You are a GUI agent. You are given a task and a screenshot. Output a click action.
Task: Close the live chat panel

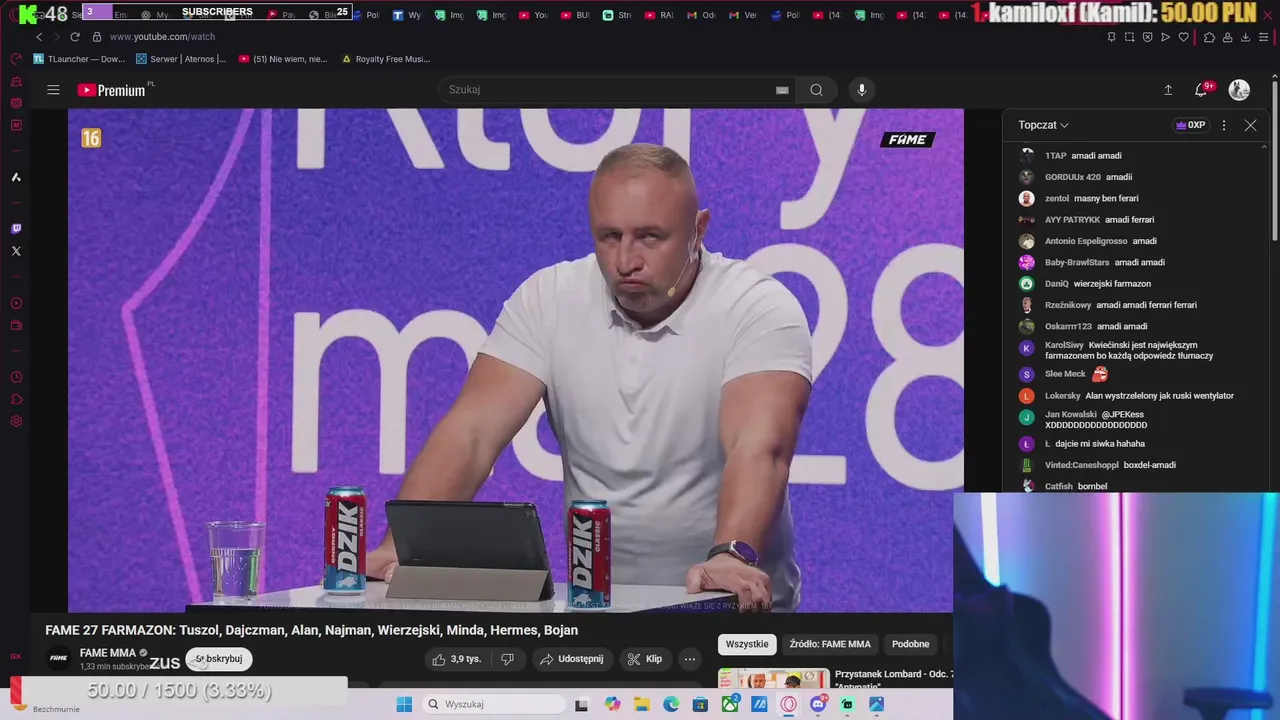(1250, 125)
